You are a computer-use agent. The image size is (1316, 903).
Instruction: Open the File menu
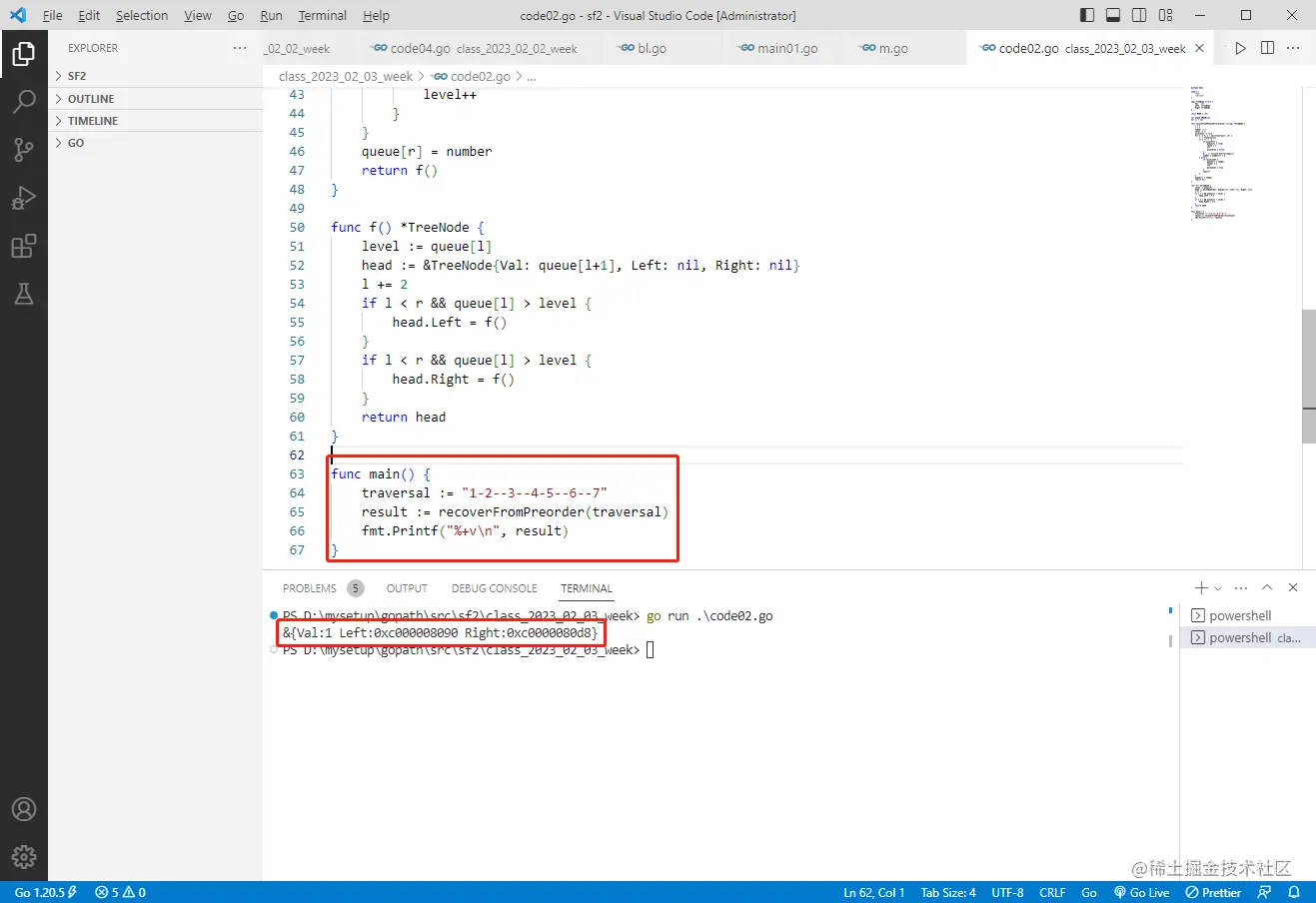coord(52,15)
